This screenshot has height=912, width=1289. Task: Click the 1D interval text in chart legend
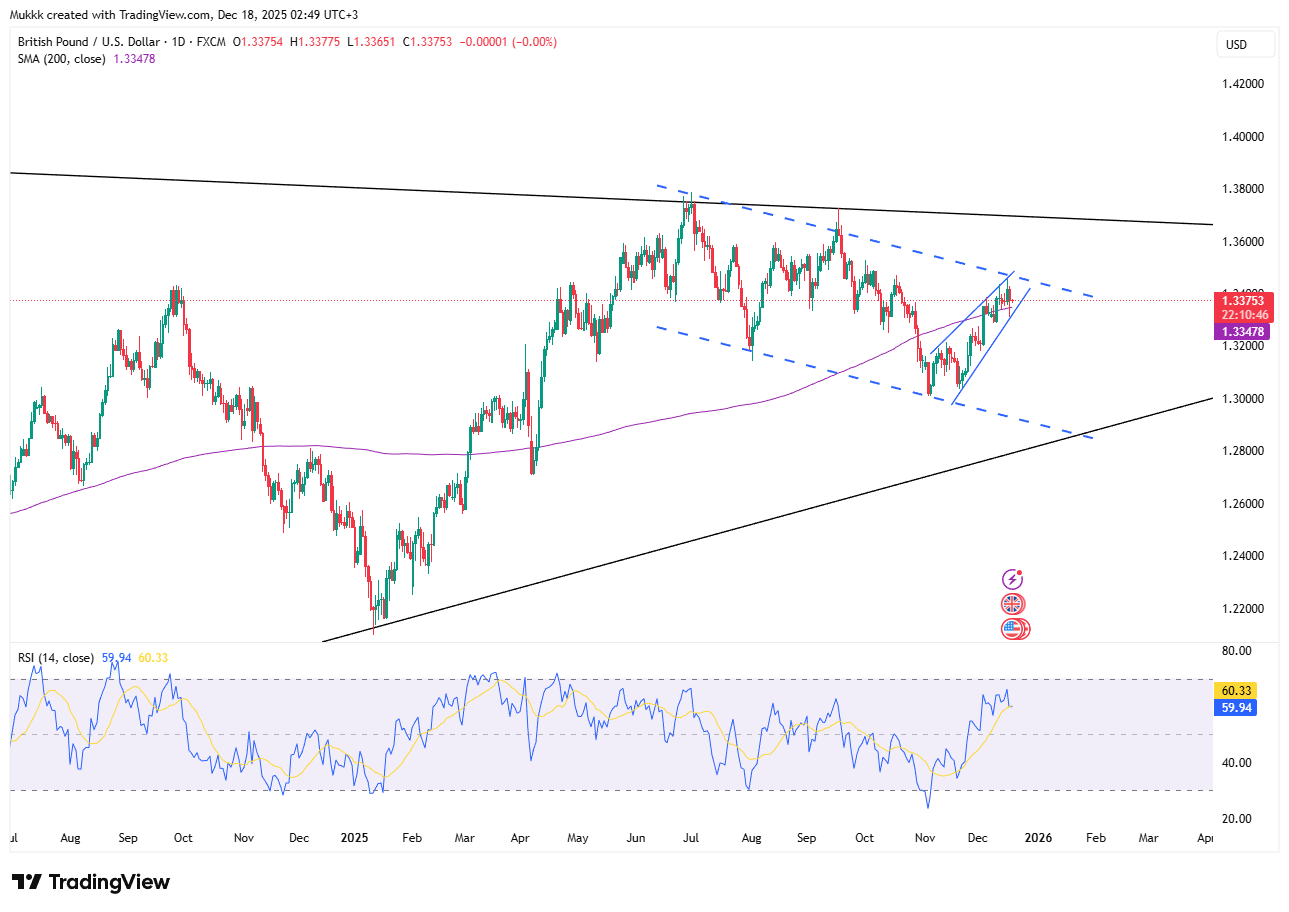click(183, 42)
